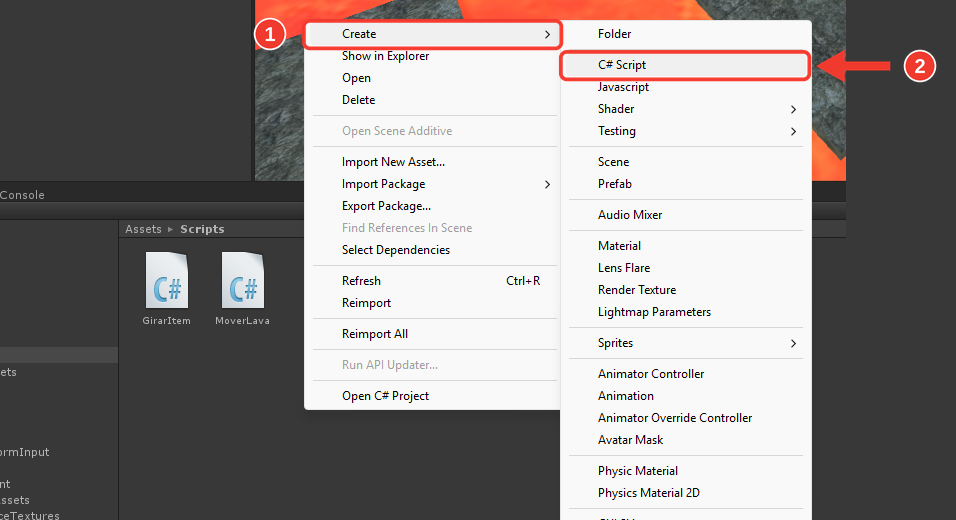Select Physics Material 2D entry
956x520 pixels.
[x=685, y=493]
